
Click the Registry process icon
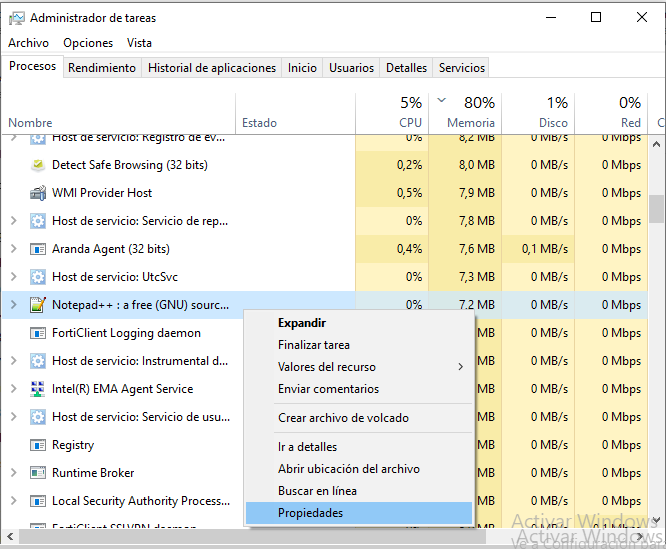click(38, 445)
